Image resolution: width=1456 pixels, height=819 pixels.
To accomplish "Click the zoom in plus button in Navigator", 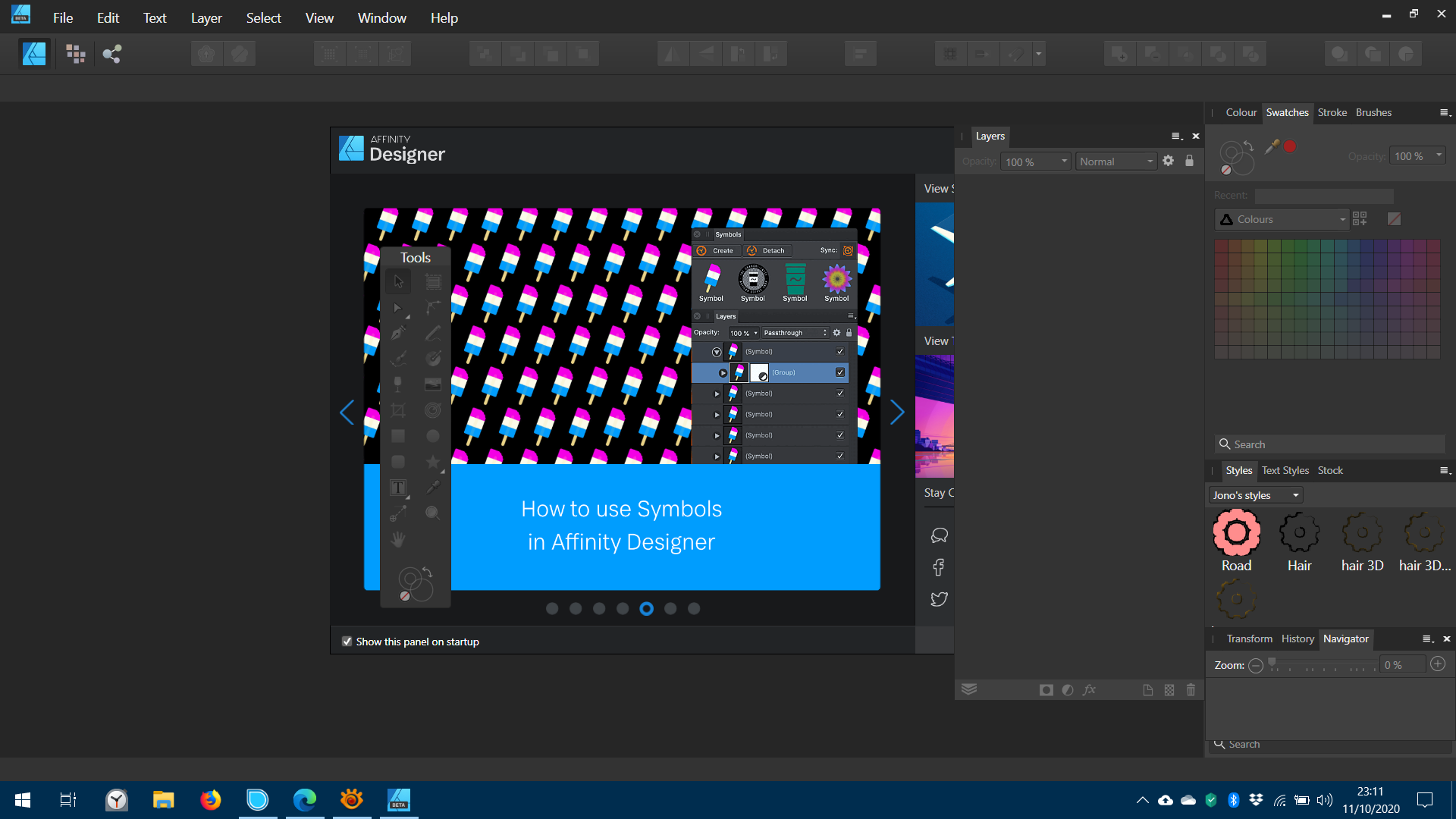I will click(1438, 664).
